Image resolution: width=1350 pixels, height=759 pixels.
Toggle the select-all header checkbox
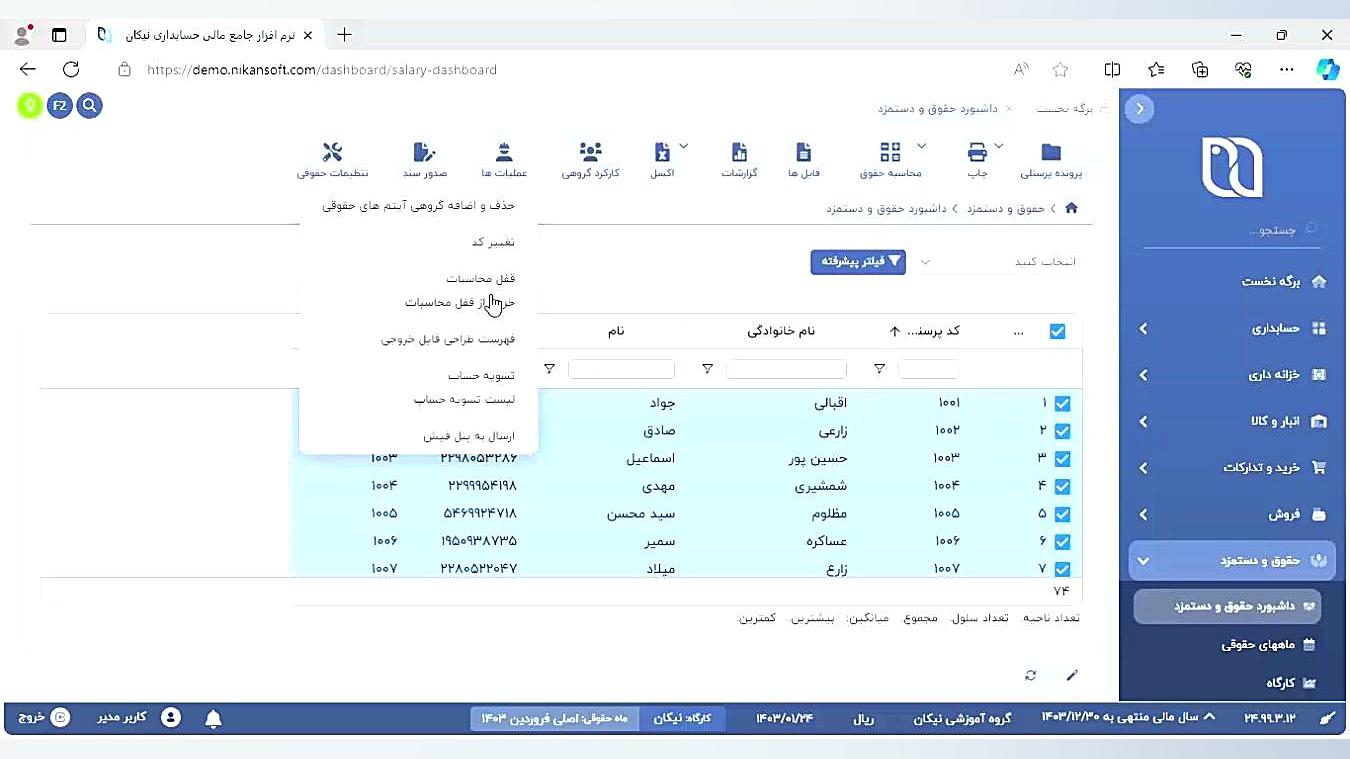click(1058, 331)
